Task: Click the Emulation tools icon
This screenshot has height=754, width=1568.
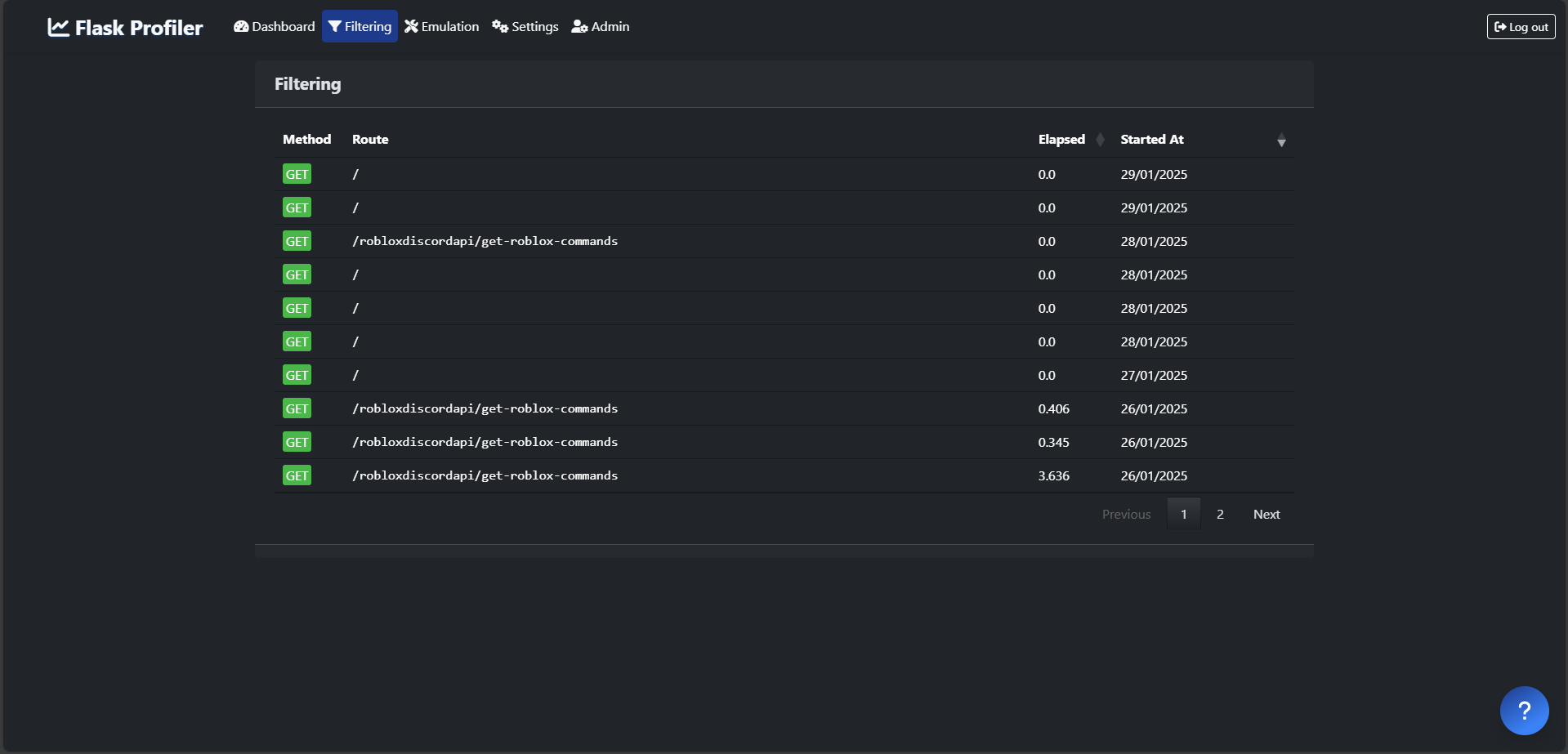Action: point(411,26)
